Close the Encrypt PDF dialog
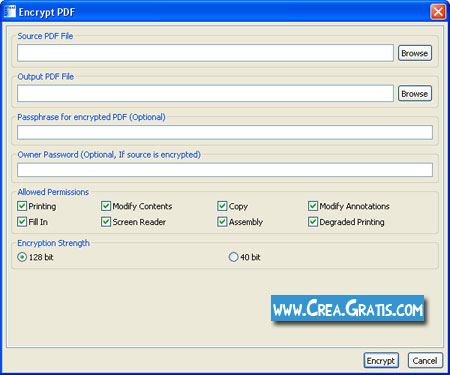The image size is (450, 375). [x=438, y=12]
